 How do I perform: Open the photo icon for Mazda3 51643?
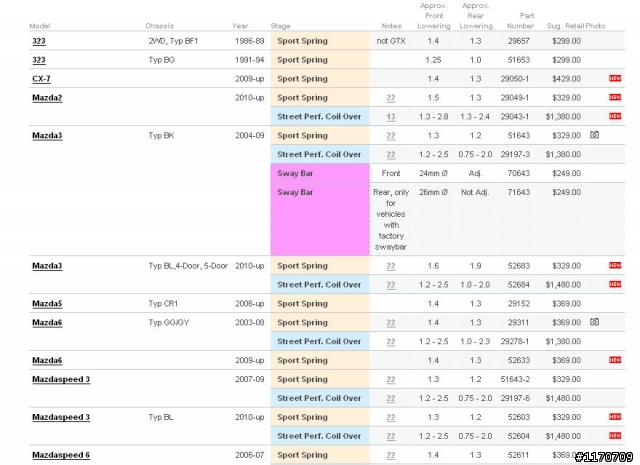pos(594,135)
